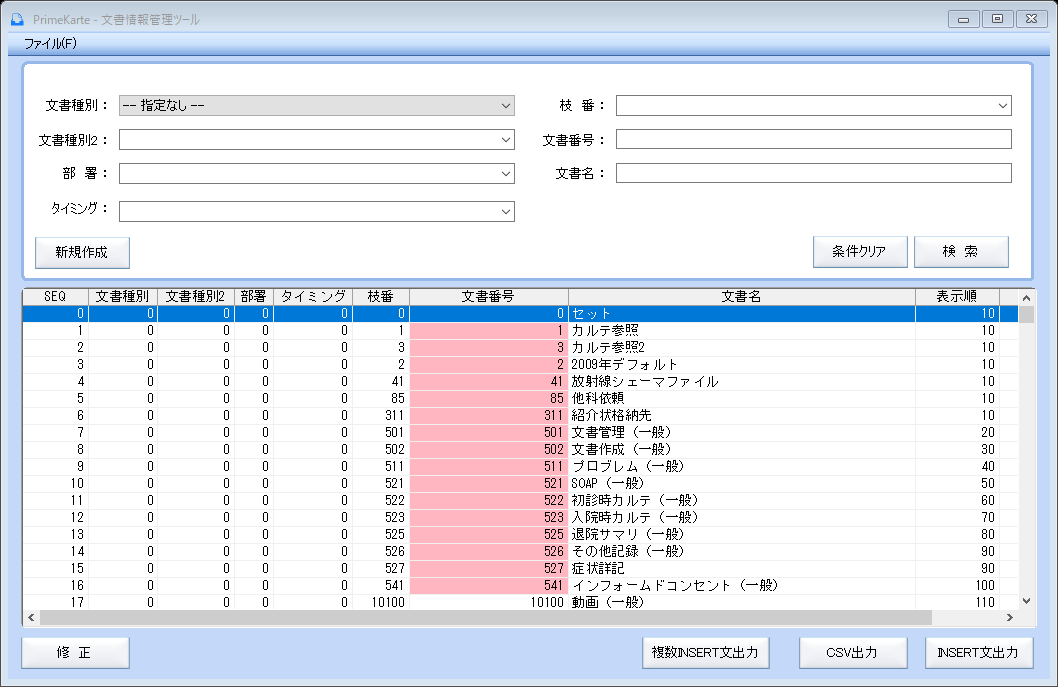This screenshot has width=1058, height=687.
Task: Click the 枝番 column header
Action: tap(381, 297)
